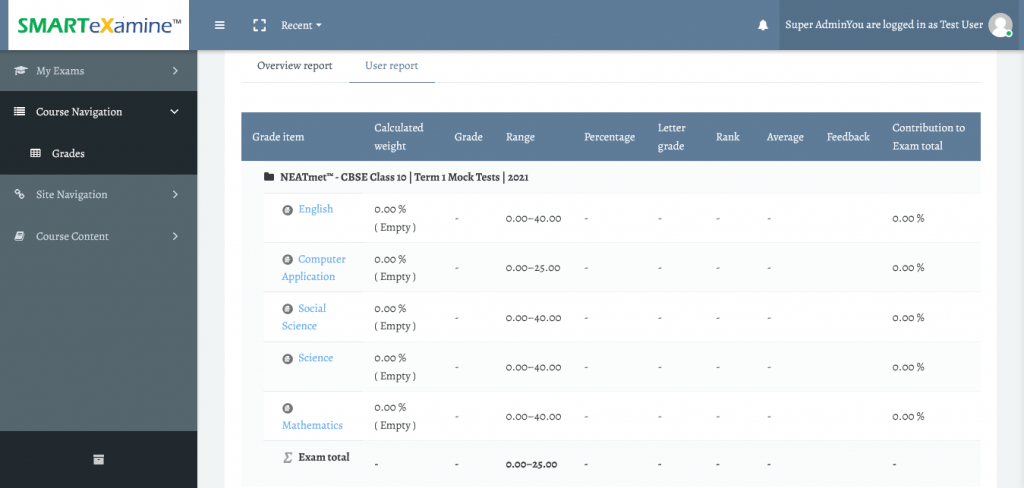This screenshot has width=1024, height=488.
Task: Click the Site Navigation link icon
Action: pos(20,195)
